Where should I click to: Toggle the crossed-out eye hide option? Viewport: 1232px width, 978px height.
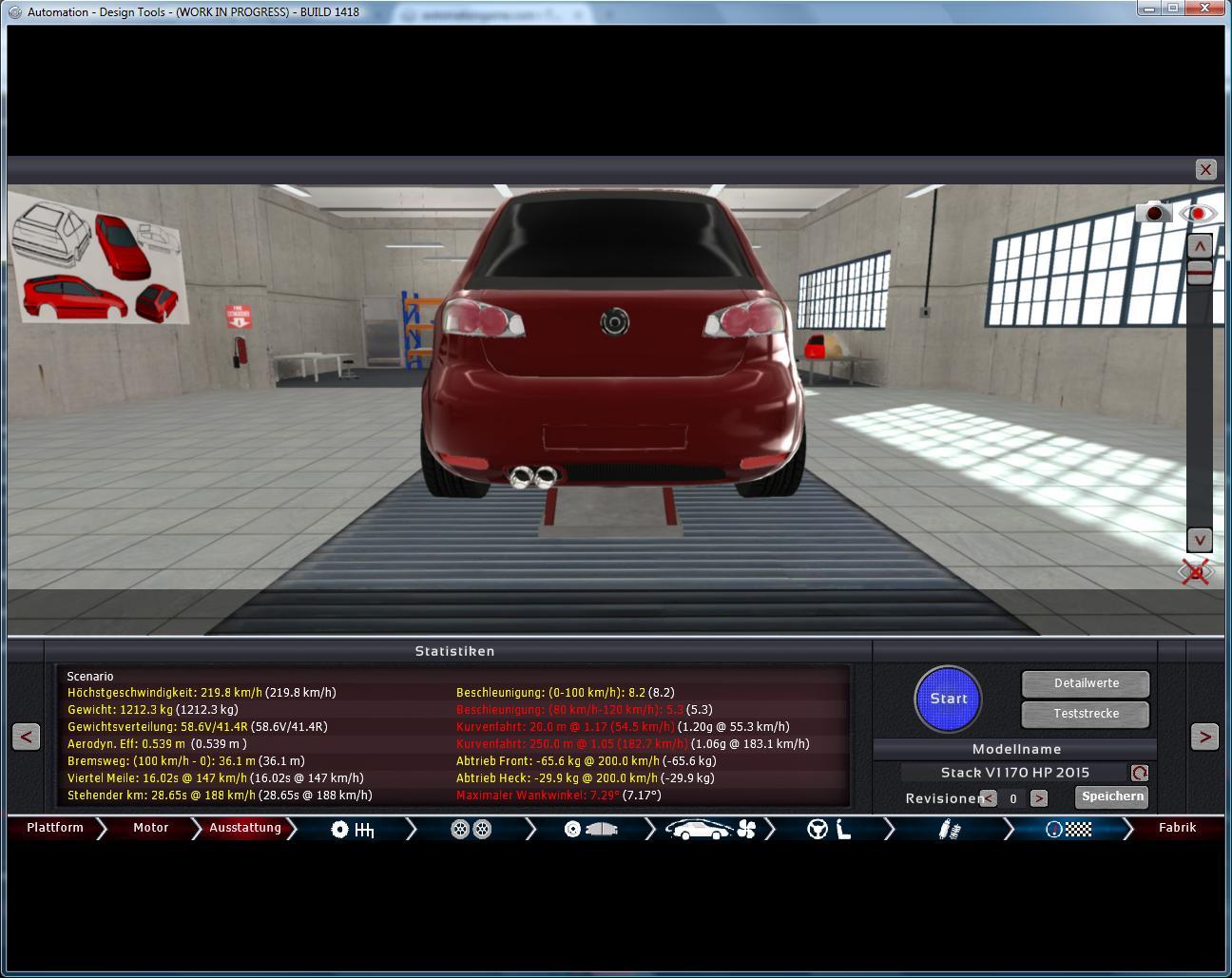tap(1196, 571)
